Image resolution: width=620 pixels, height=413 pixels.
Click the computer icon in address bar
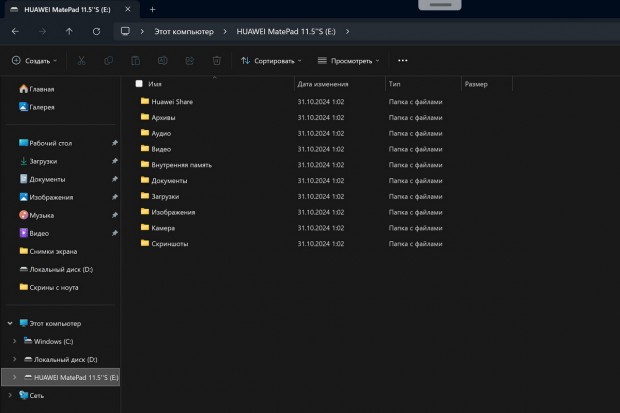pyautogui.click(x=125, y=31)
